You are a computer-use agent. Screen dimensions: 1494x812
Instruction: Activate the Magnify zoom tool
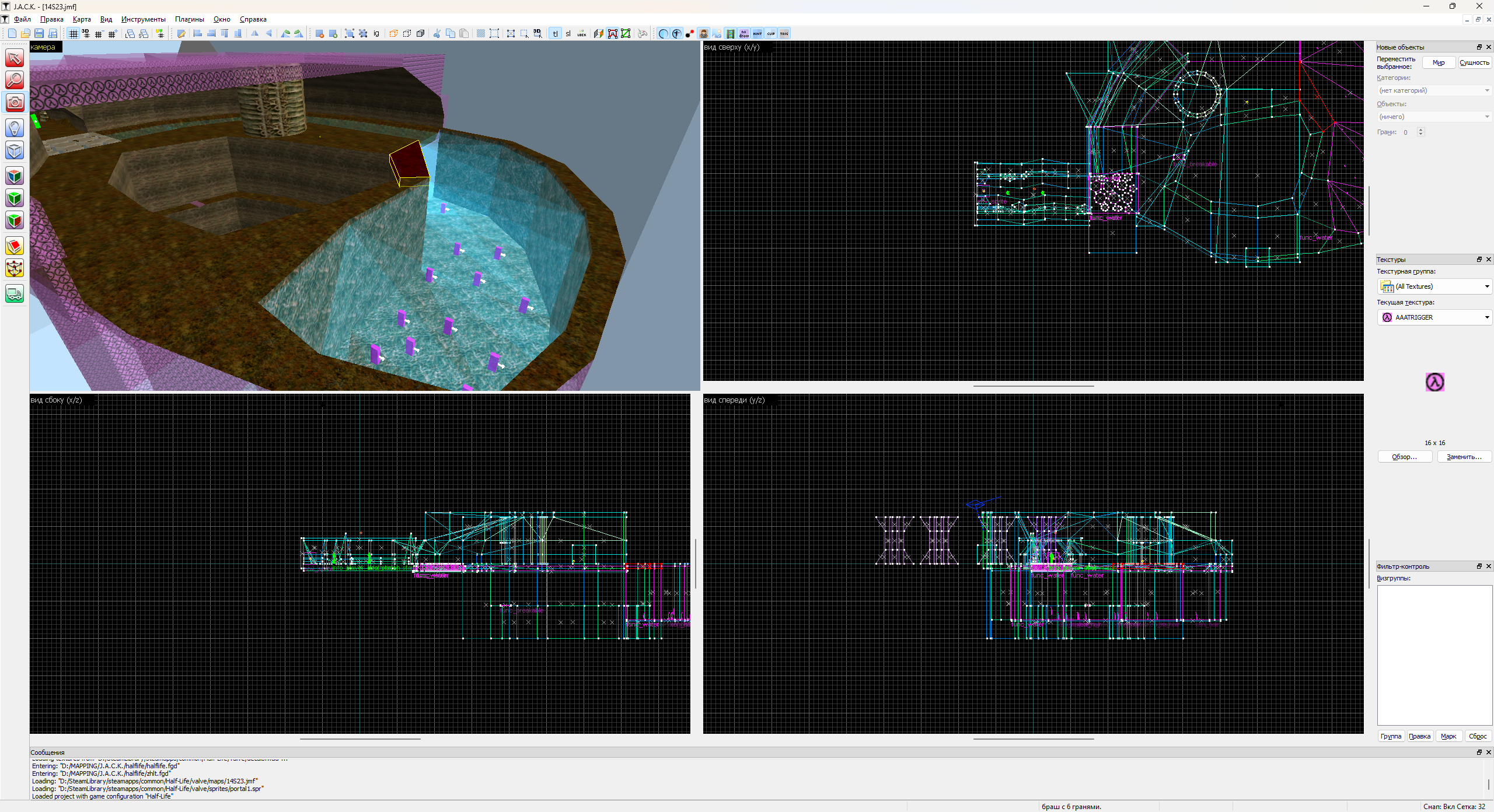coord(15,80)
